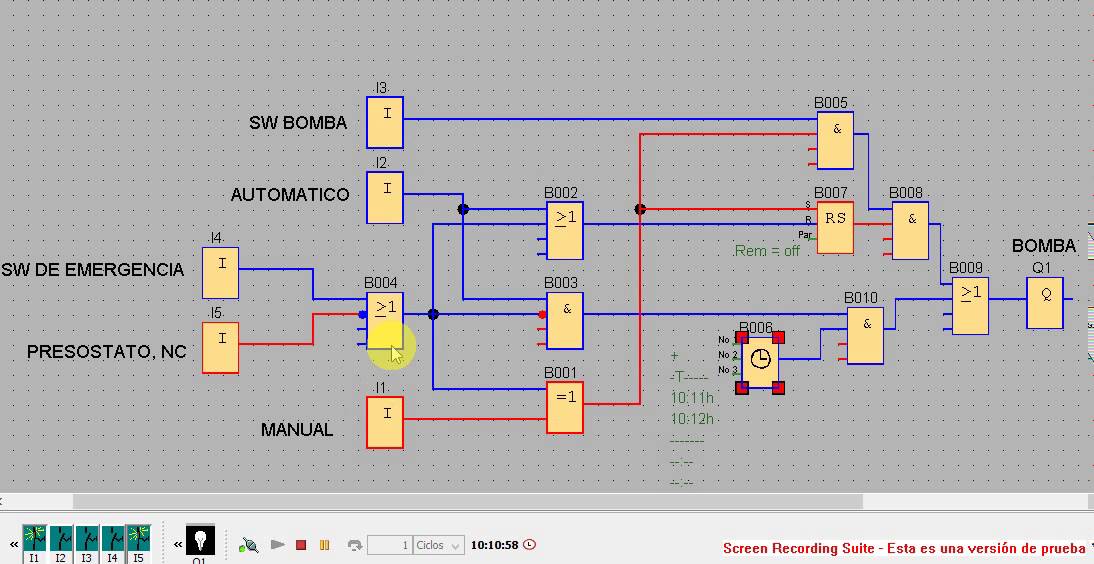Click the step cycle arrow icon

coord(354,545)
